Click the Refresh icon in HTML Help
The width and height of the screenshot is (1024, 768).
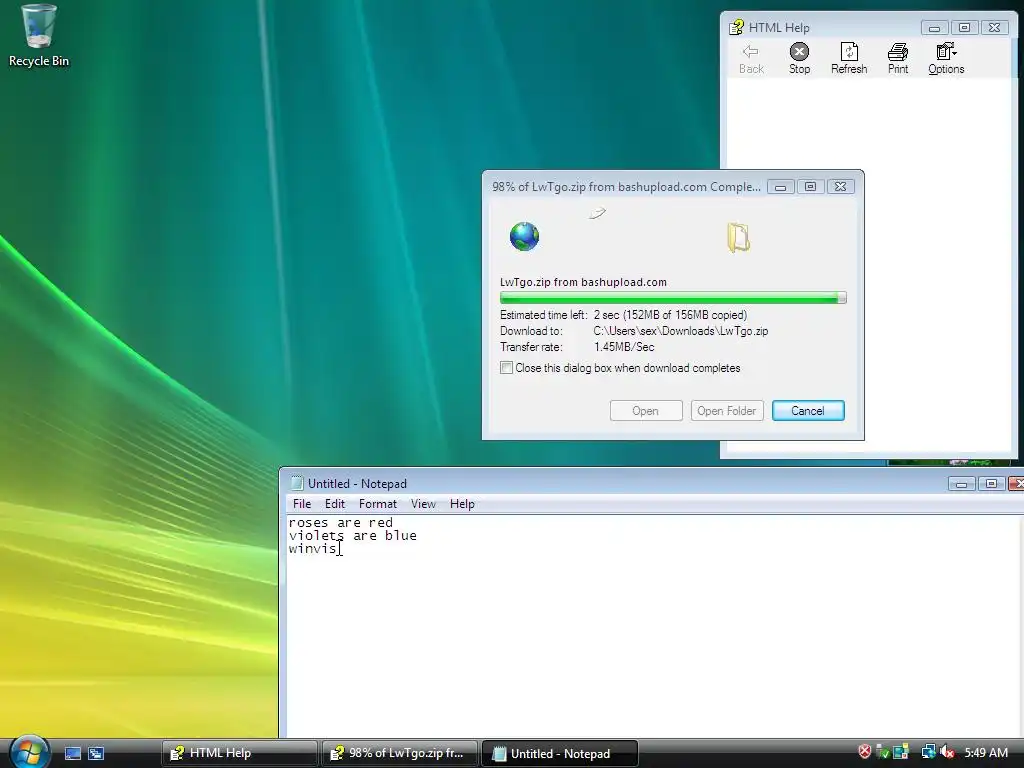pyautogui.click(x=849, y=58)
